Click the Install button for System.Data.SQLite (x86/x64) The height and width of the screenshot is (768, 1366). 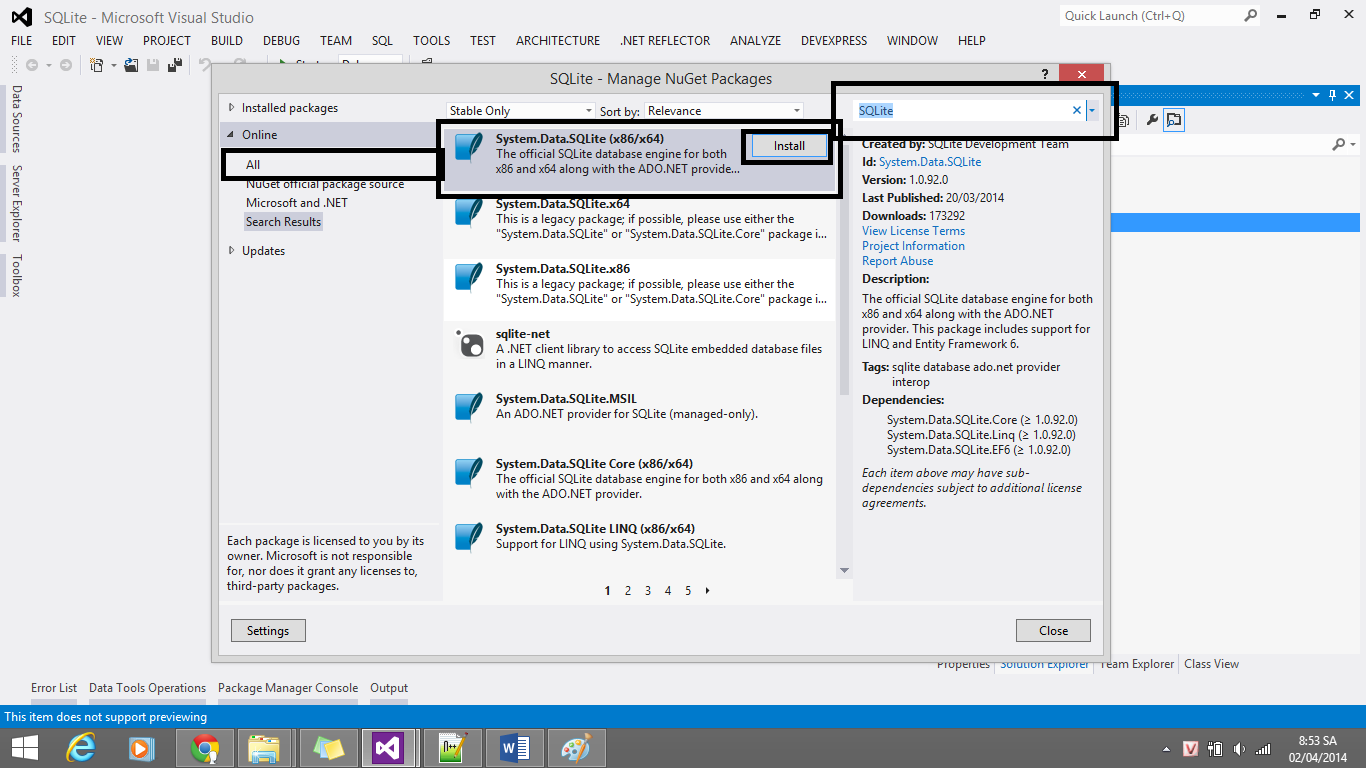coord(789,146)
